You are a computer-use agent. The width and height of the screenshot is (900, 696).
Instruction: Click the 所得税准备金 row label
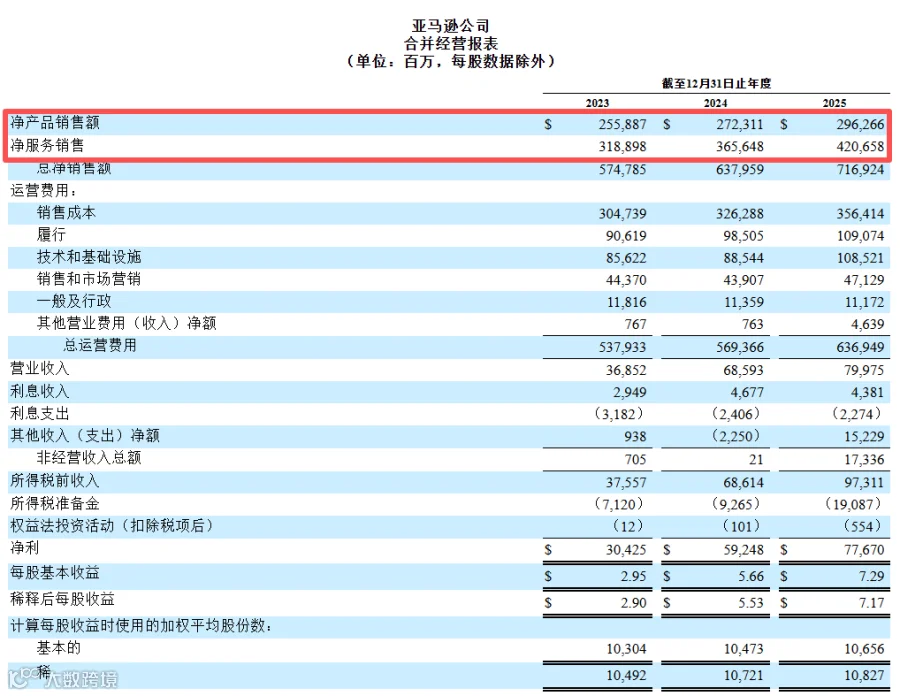tap(55, 503)
